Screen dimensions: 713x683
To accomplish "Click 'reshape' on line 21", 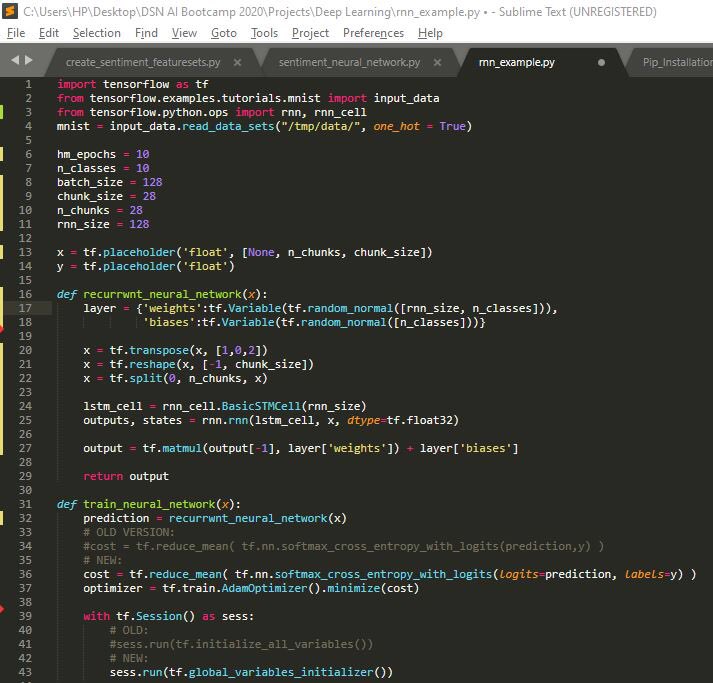I will click(152, 364).
